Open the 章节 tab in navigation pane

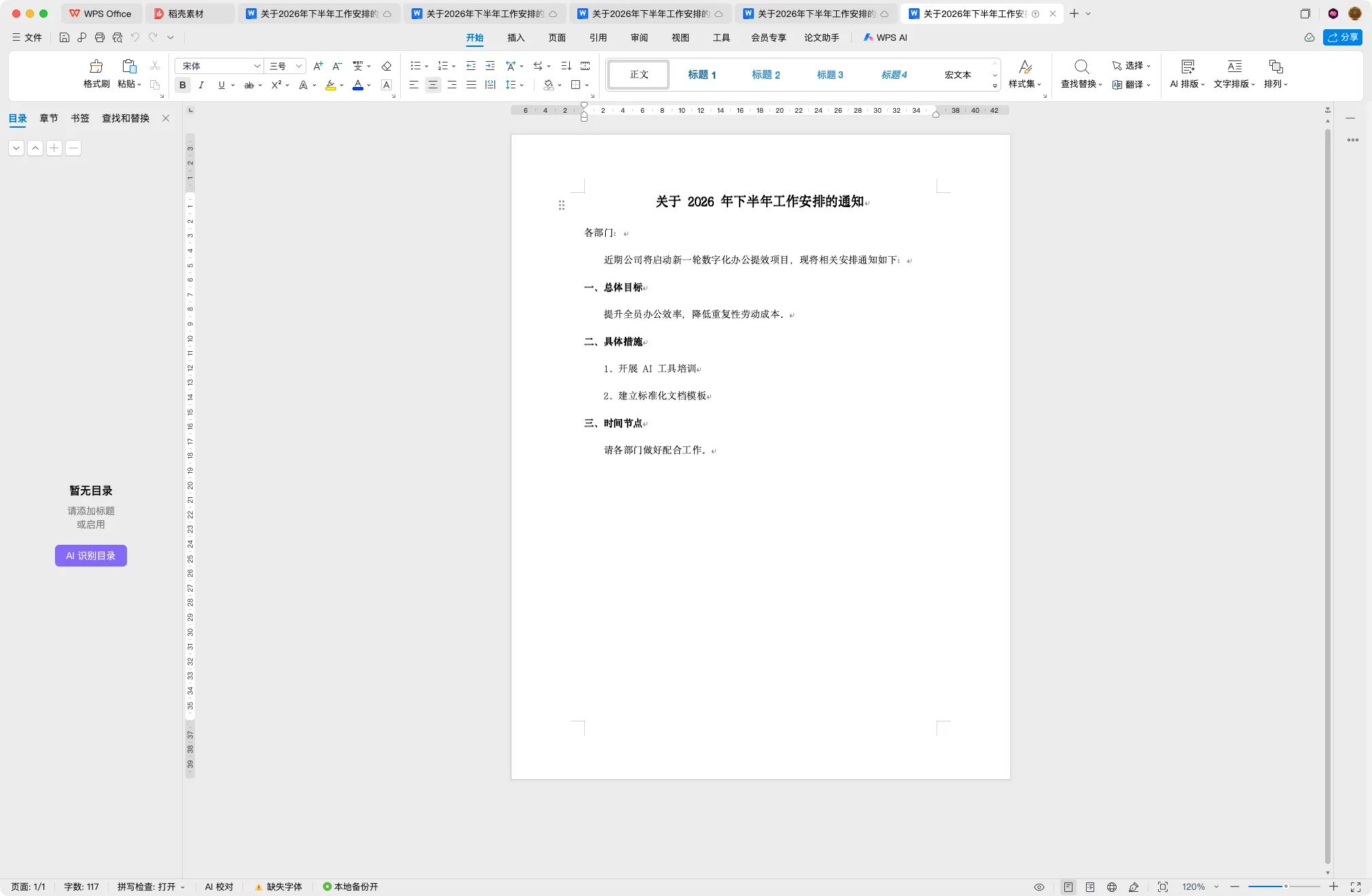[49, 118]
